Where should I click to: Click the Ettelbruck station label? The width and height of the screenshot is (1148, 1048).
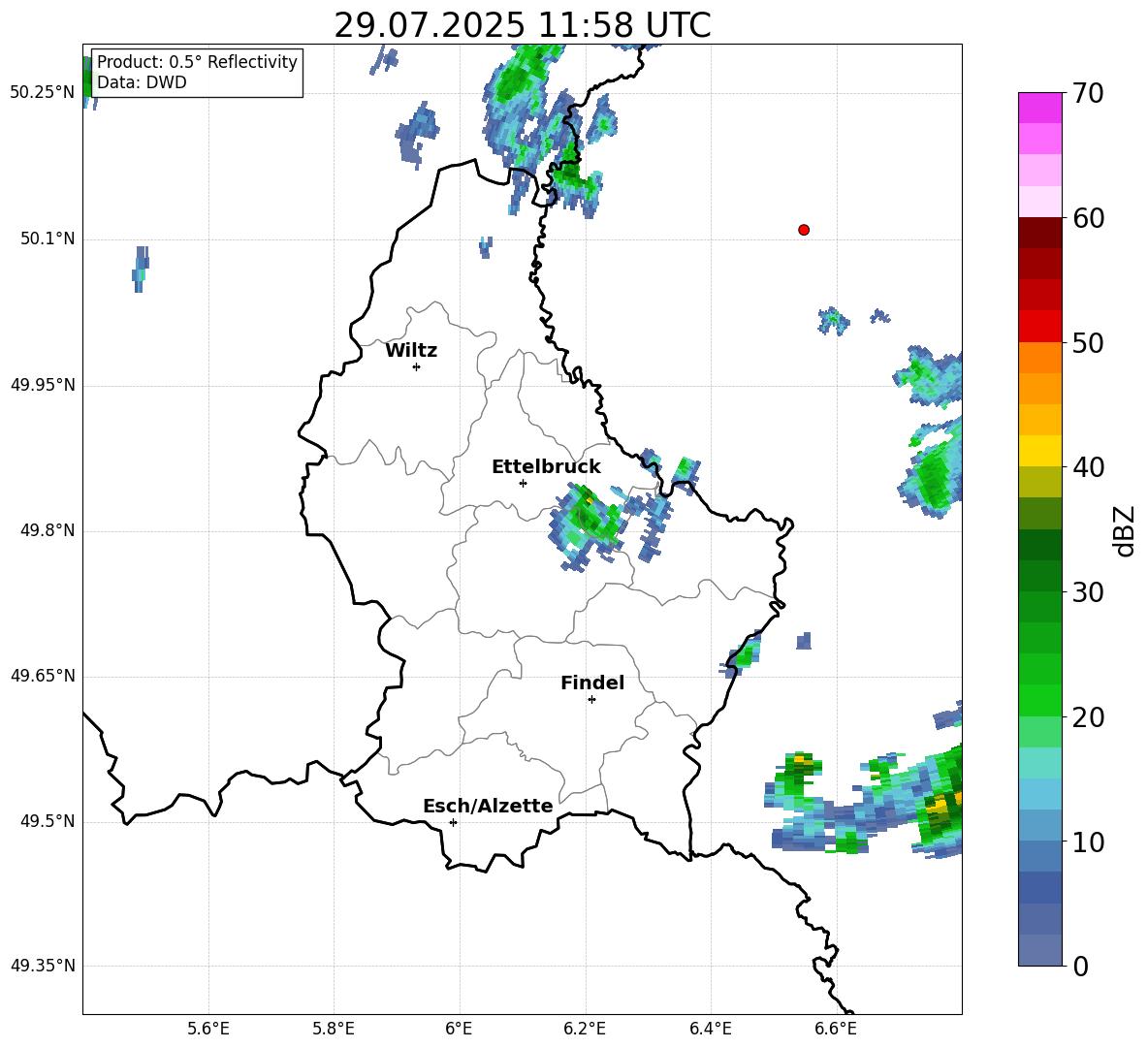coord(546,467)
